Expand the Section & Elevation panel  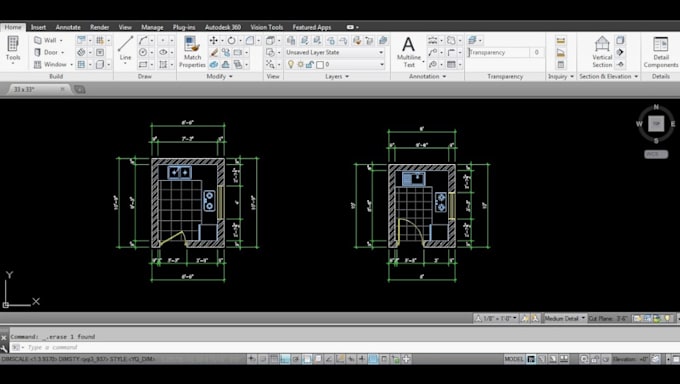608,76
